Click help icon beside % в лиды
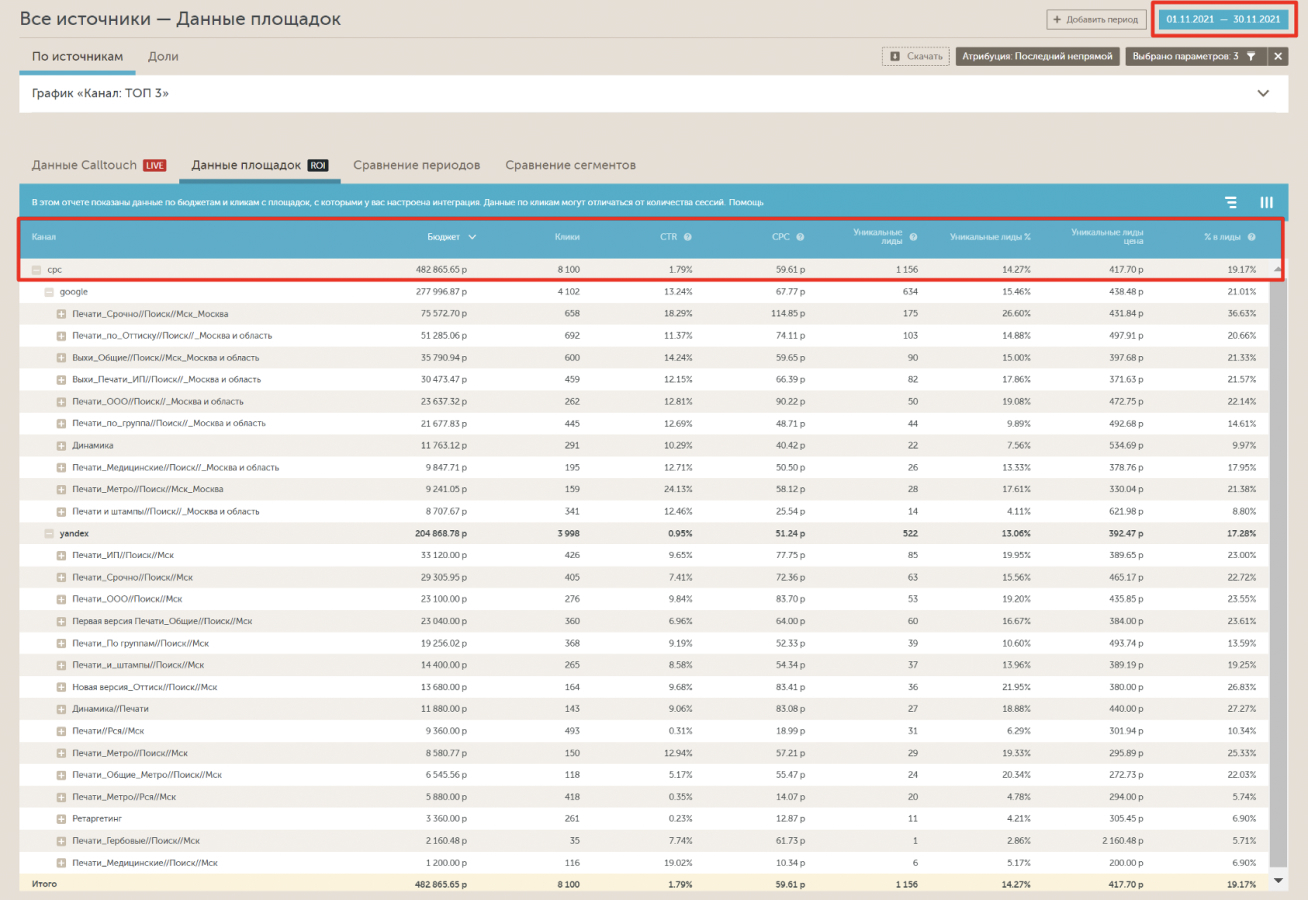The height and width of the screenshot is (900, 1308). tap(1251, 237)
